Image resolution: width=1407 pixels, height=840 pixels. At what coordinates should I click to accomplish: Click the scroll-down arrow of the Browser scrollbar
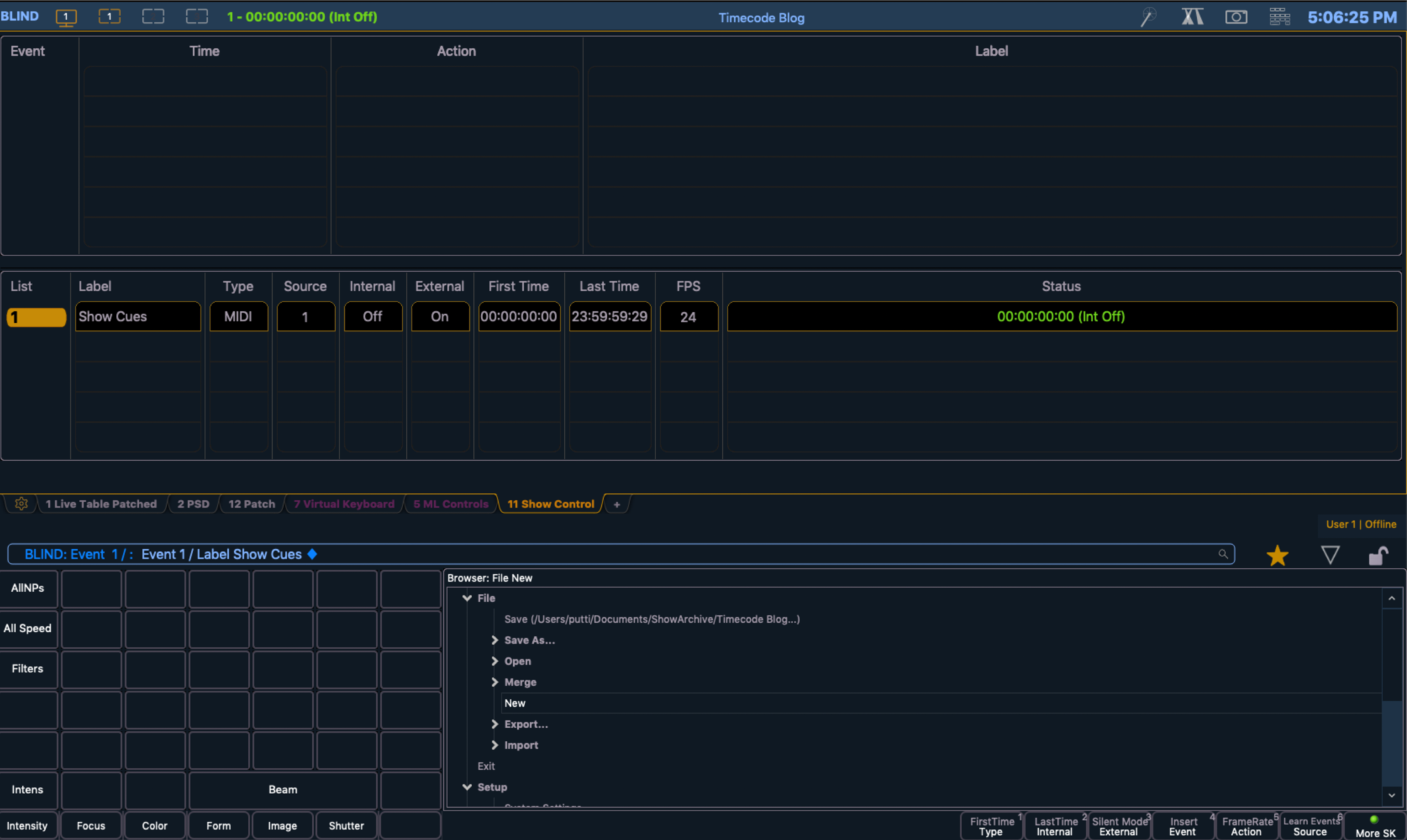point(1393,795)
